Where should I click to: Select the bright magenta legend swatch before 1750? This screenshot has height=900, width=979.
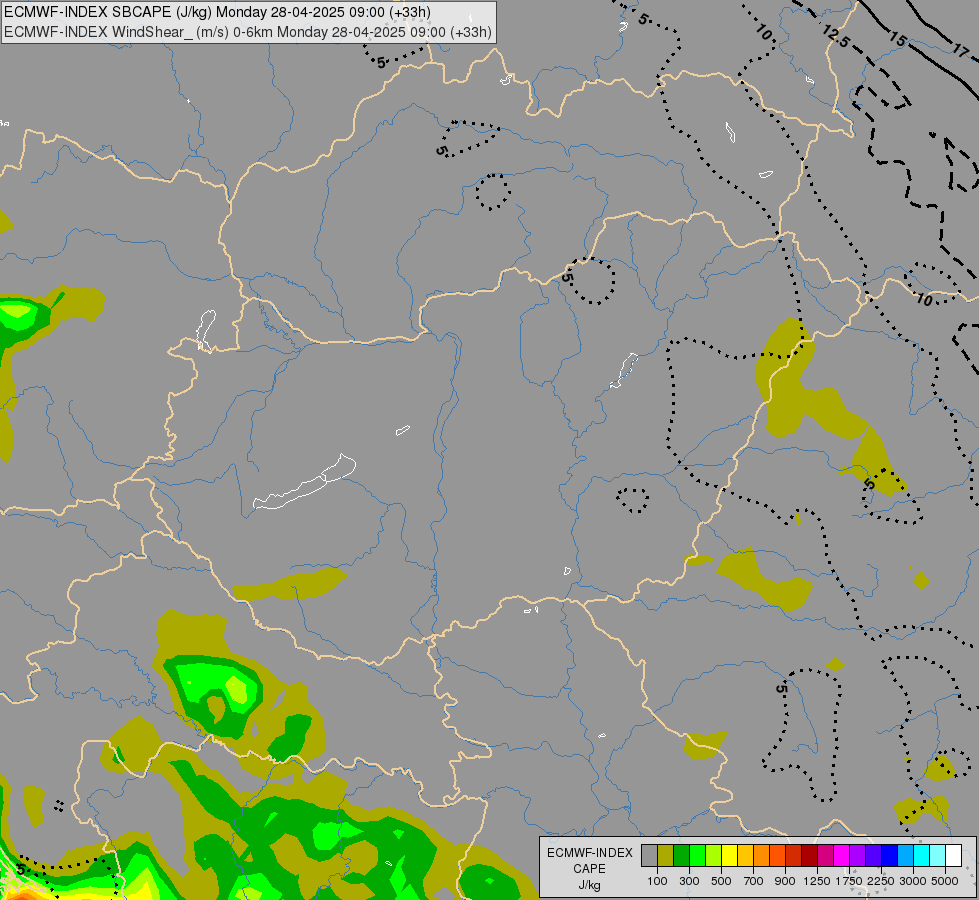click(x=841, y=855)
